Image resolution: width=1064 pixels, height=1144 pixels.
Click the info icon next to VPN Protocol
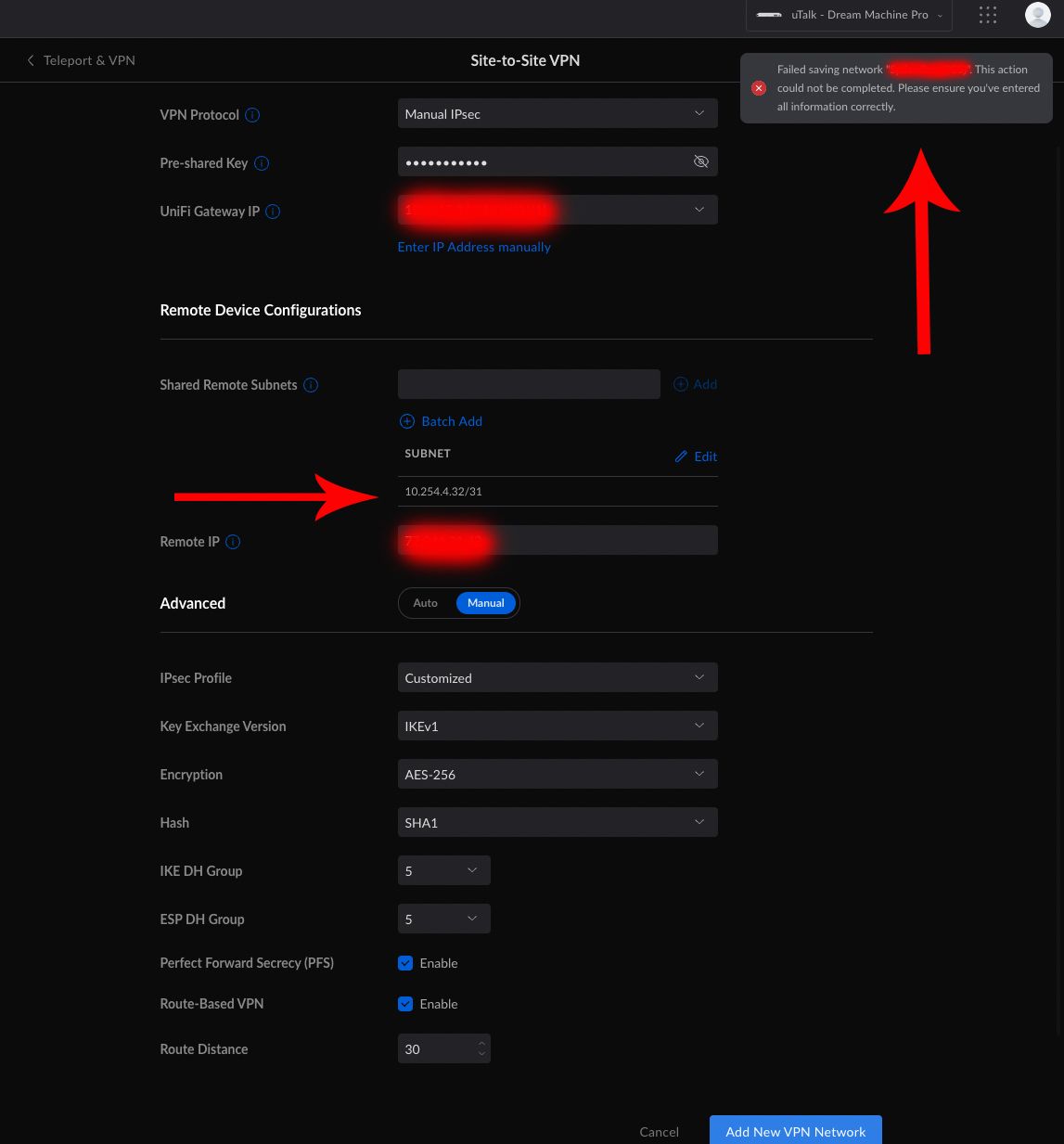[252, 115]
